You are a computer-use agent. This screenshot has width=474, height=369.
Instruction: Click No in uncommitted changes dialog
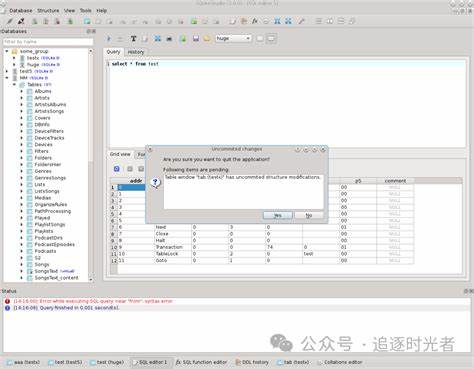coord(309,215)
